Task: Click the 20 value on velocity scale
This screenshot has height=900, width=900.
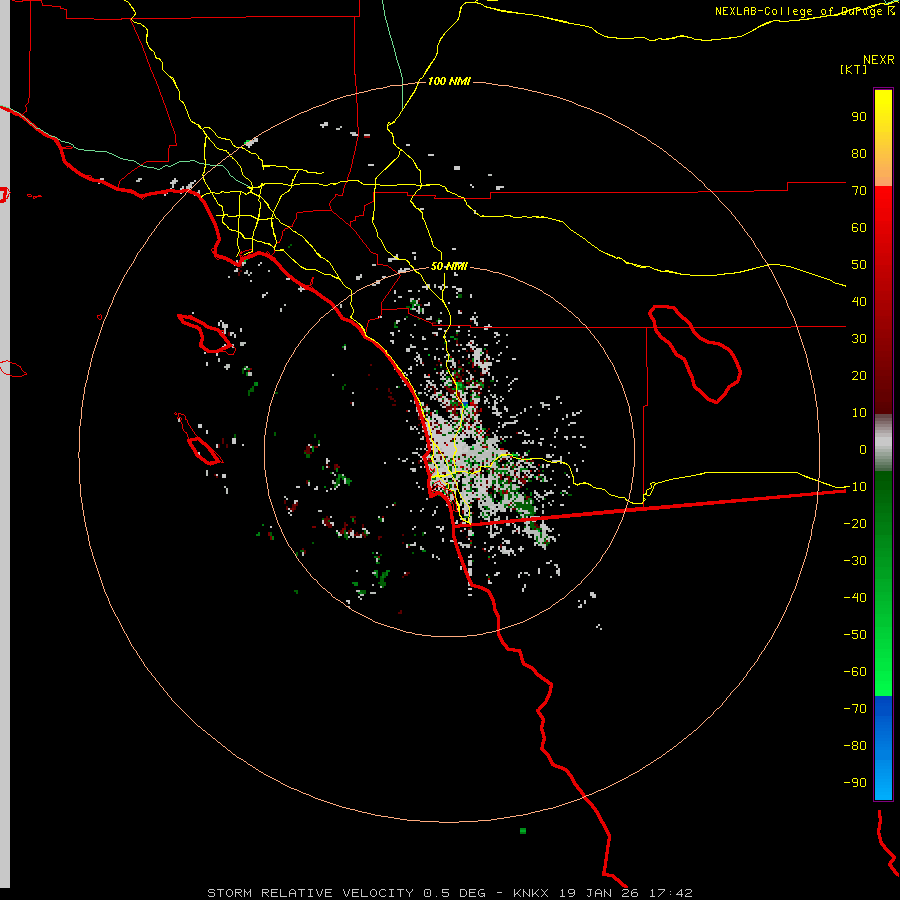Action: (859, 375)
